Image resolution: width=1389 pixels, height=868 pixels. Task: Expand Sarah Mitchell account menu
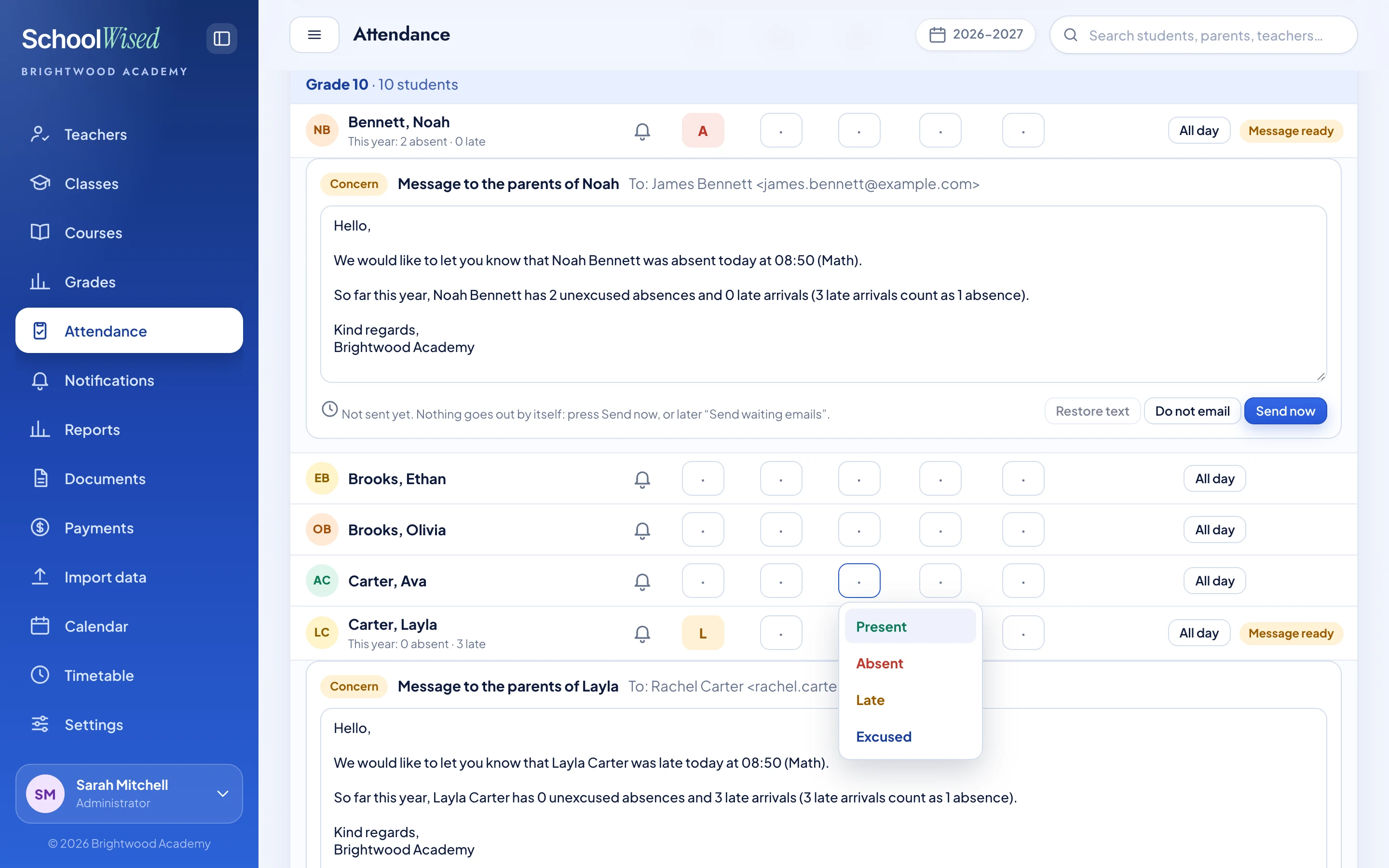[129, 793]
